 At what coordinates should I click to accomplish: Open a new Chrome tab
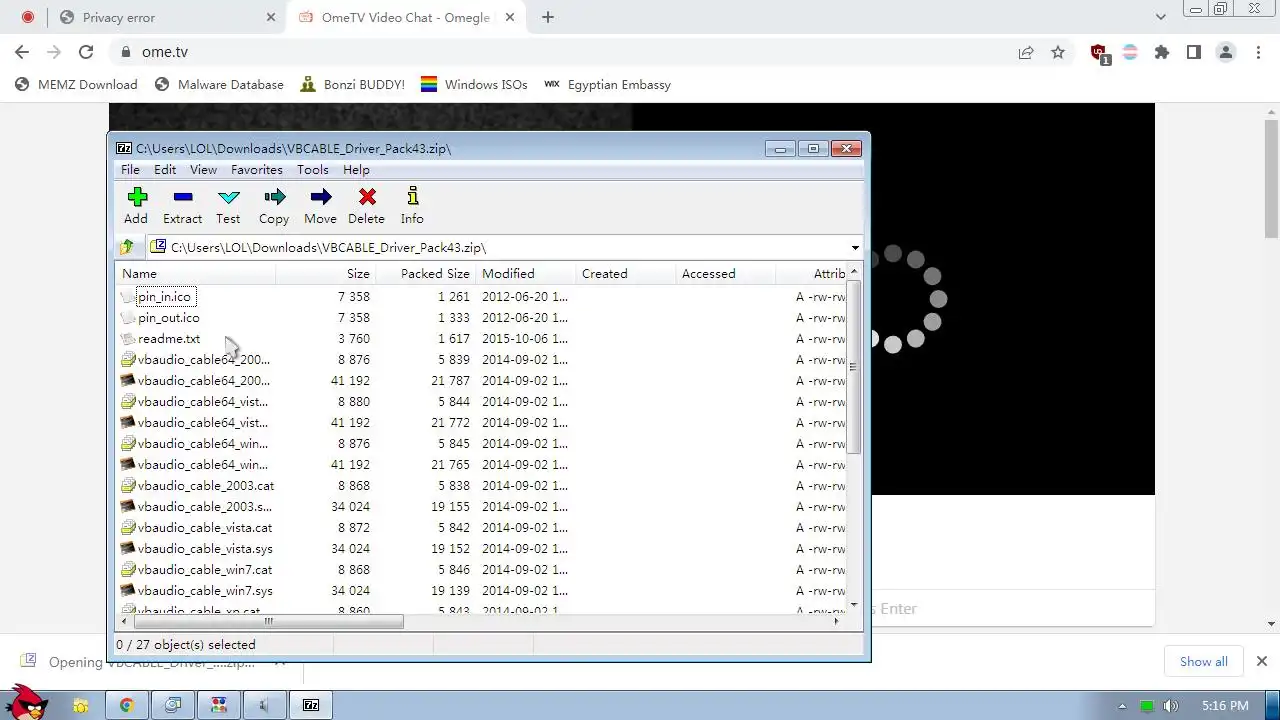click(547, 17)
